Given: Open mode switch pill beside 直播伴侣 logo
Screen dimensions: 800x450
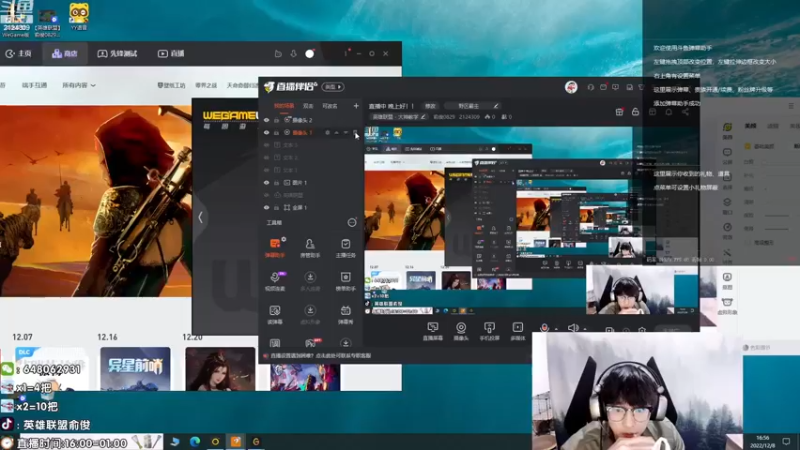Looking at the screenshot, I should point(333,87).
